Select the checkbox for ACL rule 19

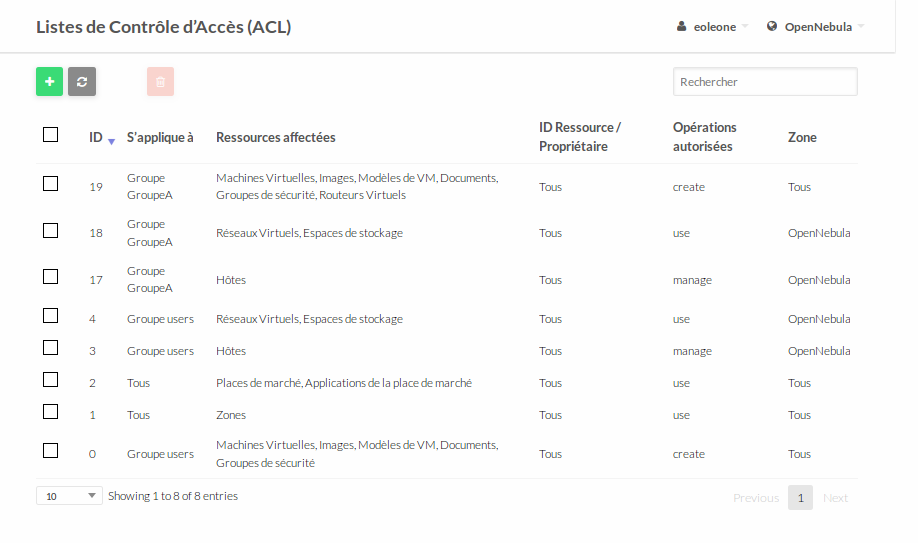[x=50, y=184]
